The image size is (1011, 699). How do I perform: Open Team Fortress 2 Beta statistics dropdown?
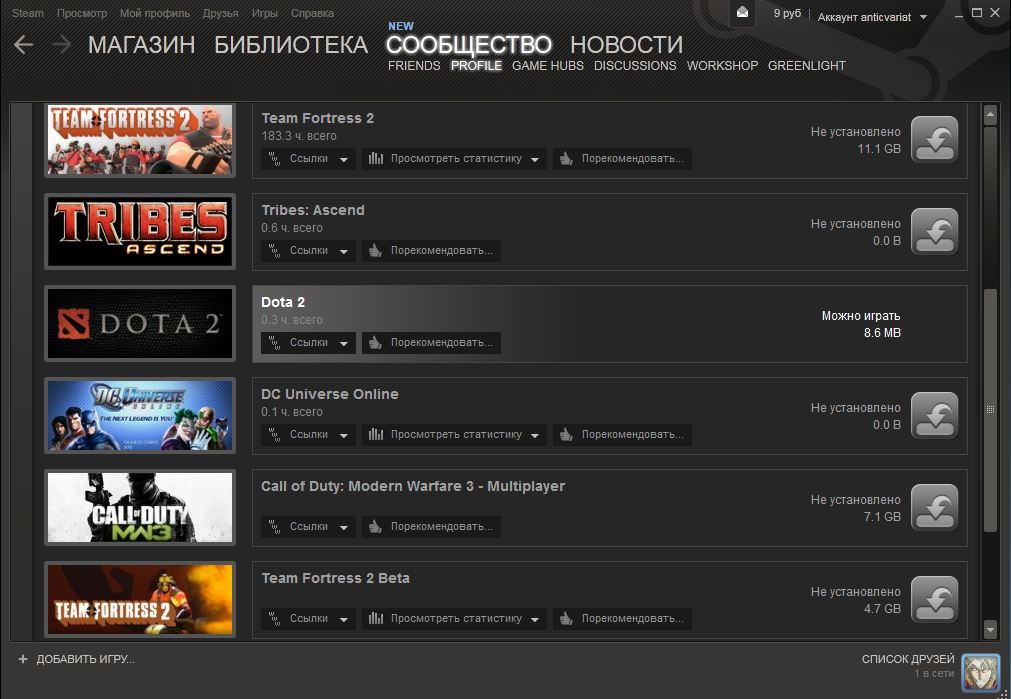pos(454,619)
